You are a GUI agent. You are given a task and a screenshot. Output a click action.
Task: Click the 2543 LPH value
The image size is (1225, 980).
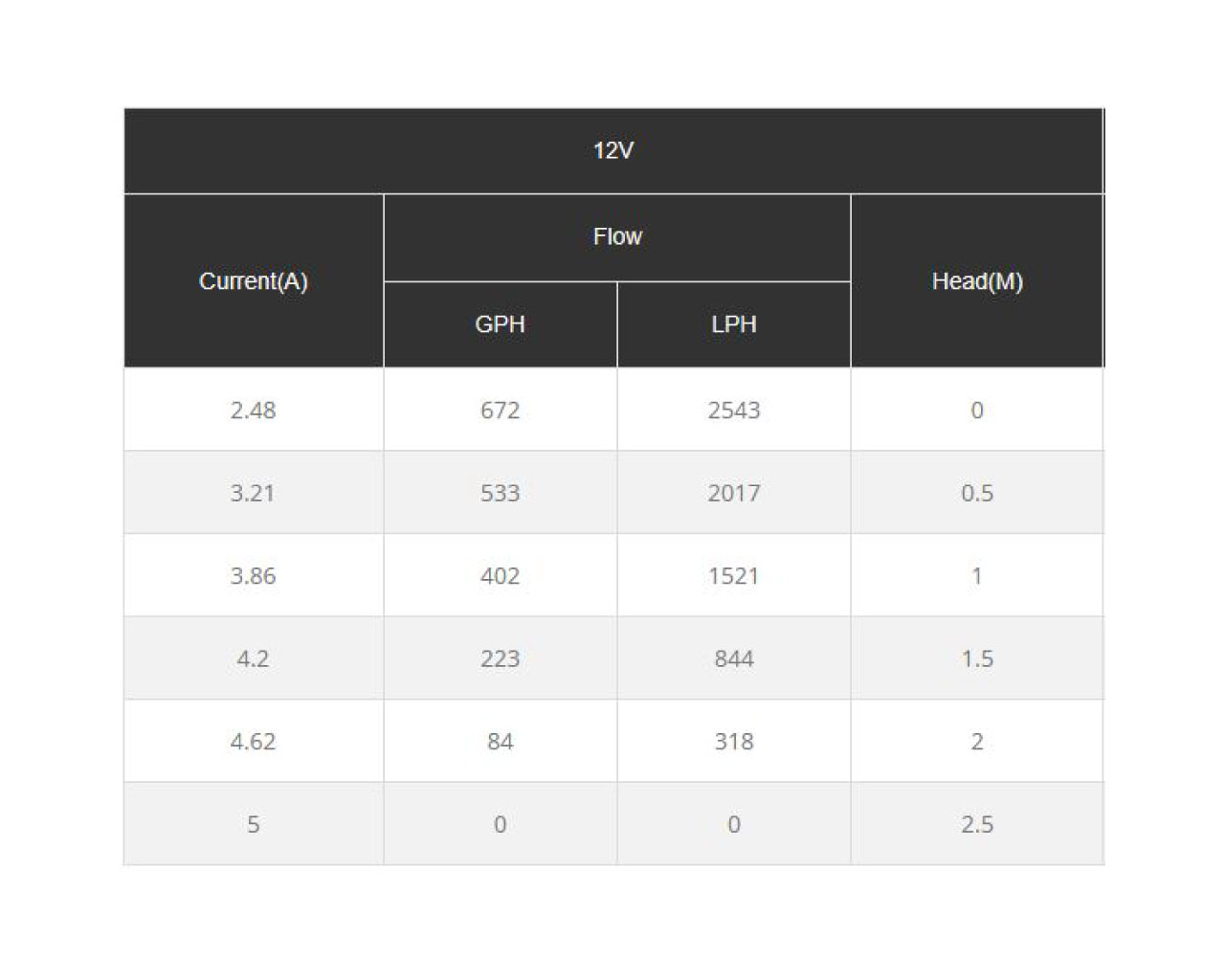734,410
